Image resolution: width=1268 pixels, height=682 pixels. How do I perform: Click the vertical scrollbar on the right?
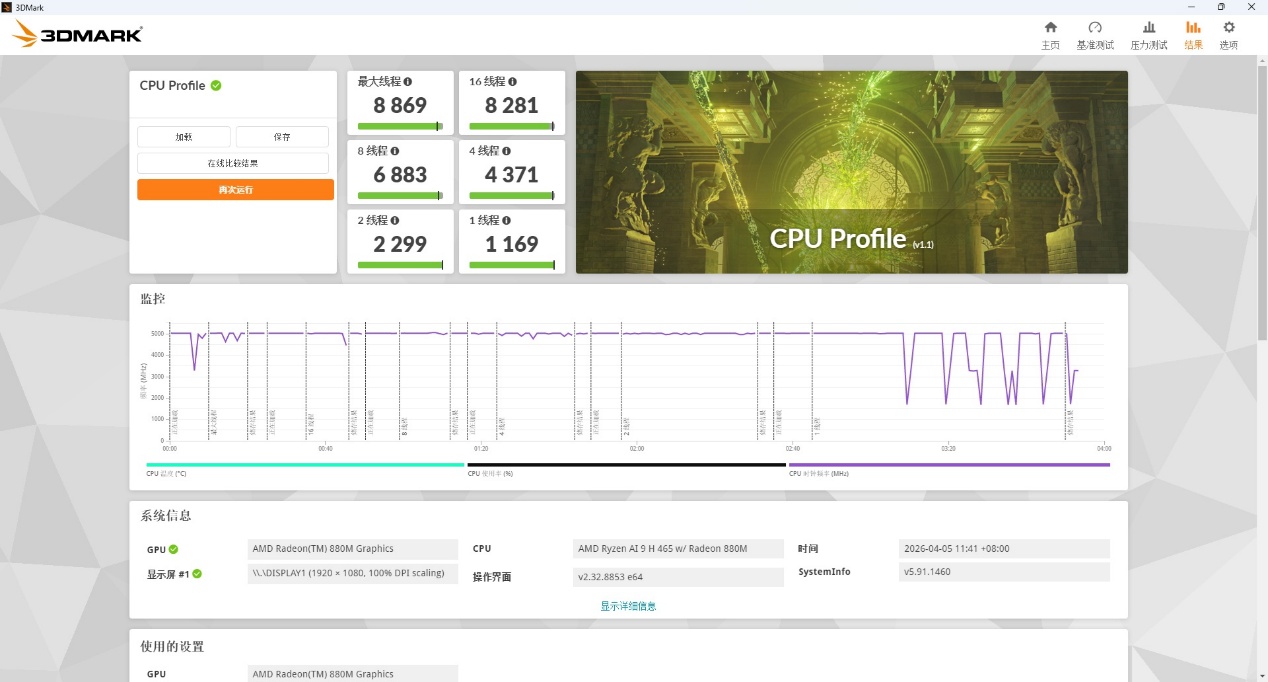1262,200
